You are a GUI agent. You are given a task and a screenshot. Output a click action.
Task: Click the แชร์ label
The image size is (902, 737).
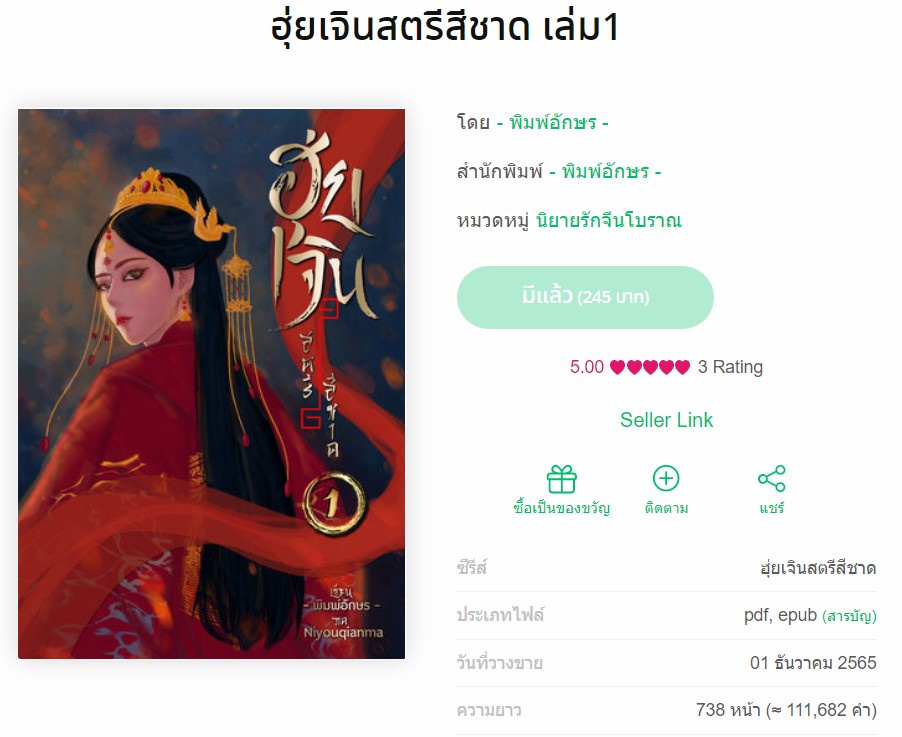(x=771, y=508)
